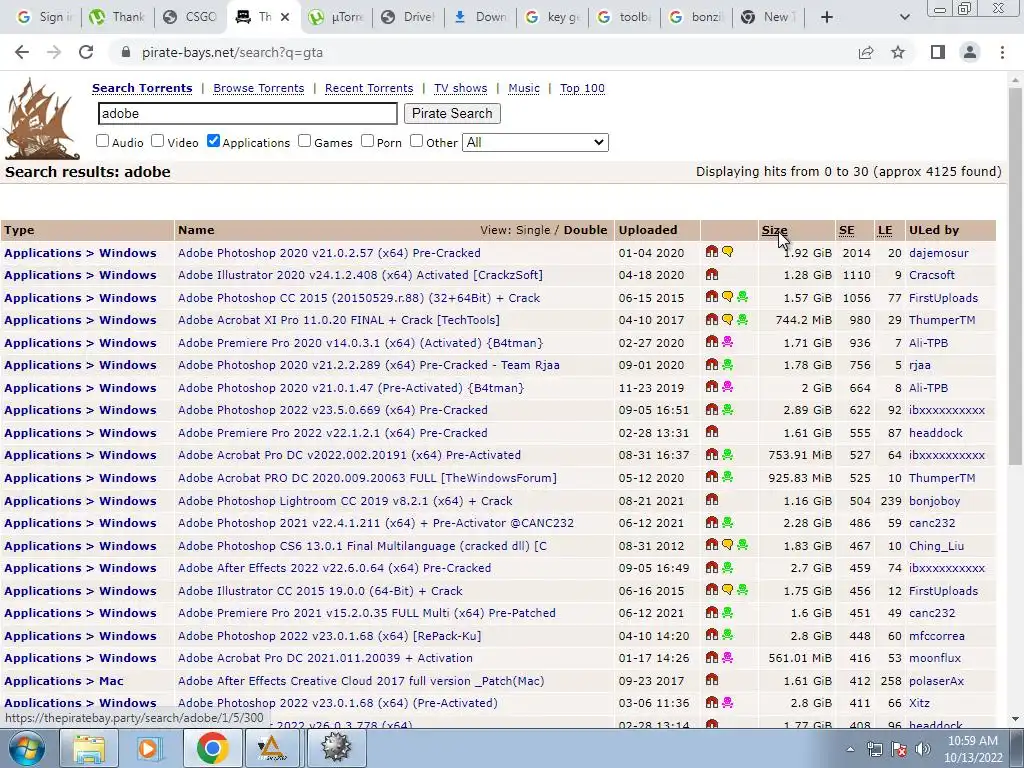Screen dimensions: 1024x768
Task: Switch to the New Tab tab
Action: coord(768,17)
